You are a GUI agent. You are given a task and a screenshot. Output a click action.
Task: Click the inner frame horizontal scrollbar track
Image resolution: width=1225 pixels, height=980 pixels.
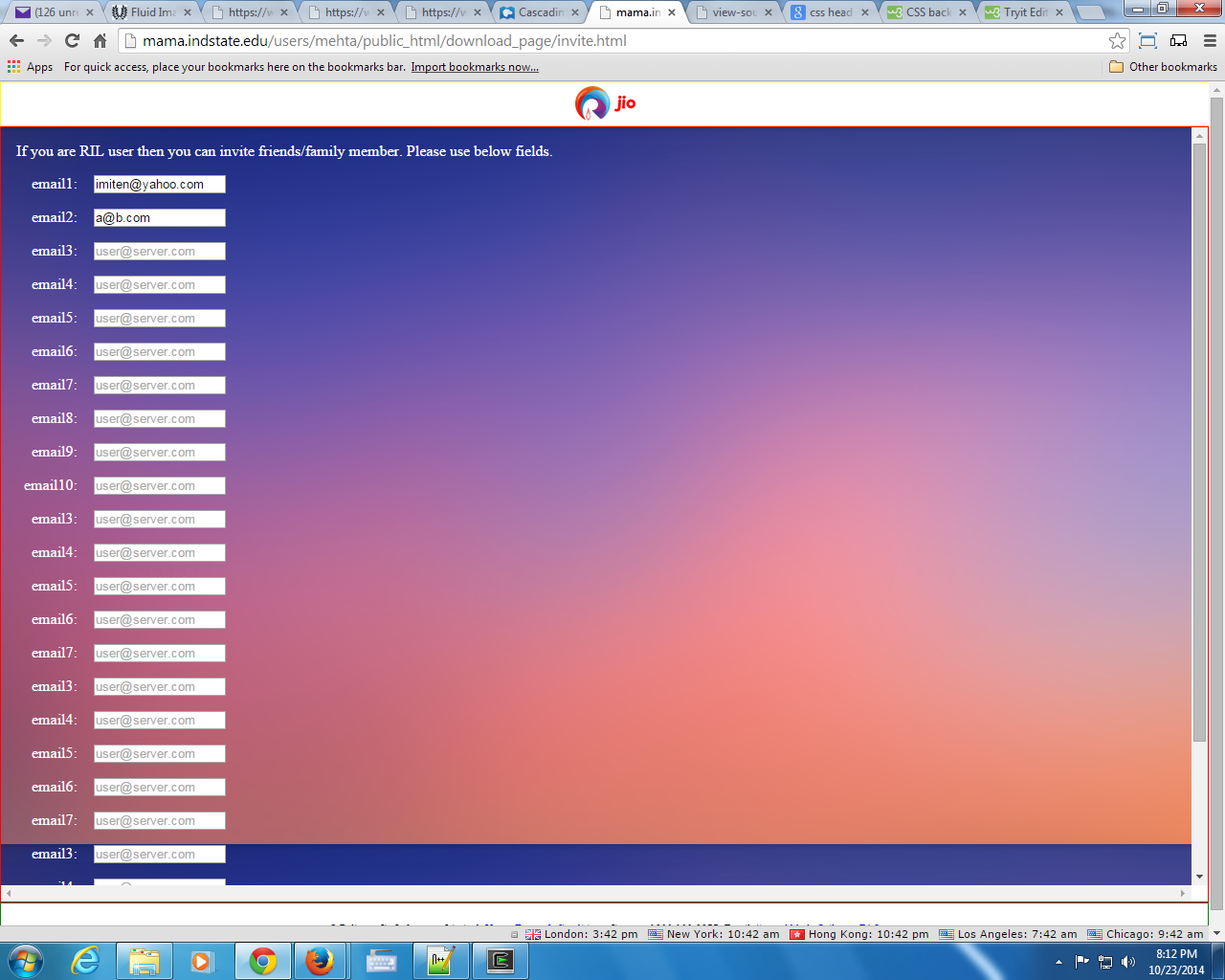point(595,893)
